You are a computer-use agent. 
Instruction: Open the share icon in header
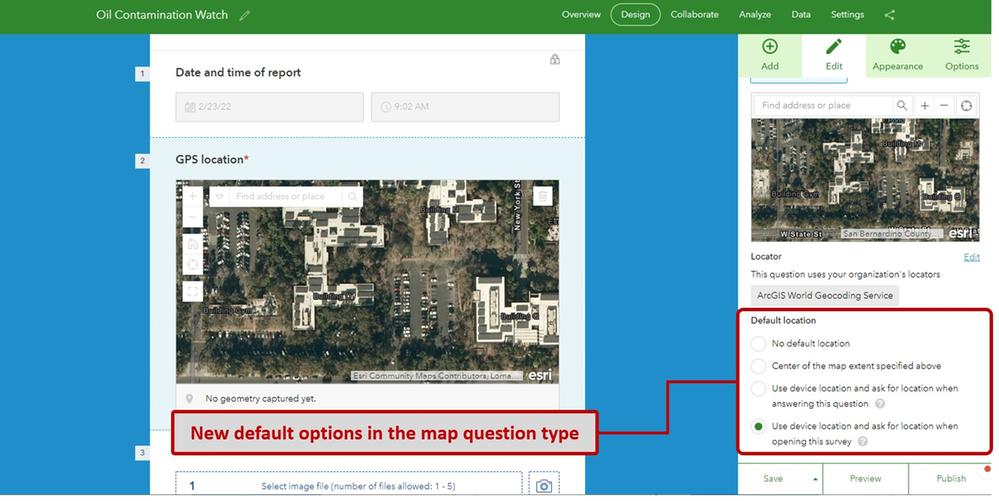pos(889,15)
